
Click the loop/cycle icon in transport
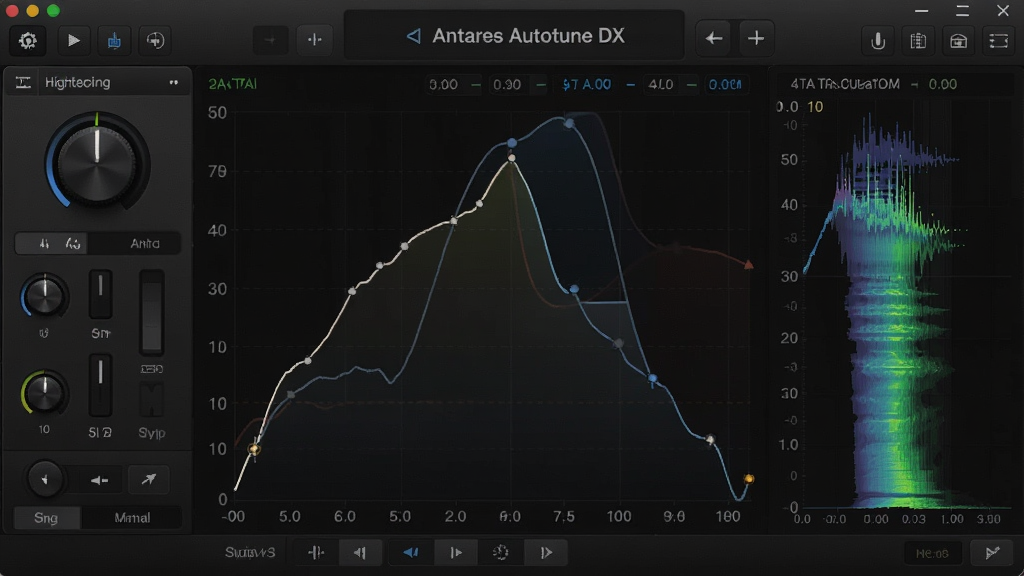(500, 552)
